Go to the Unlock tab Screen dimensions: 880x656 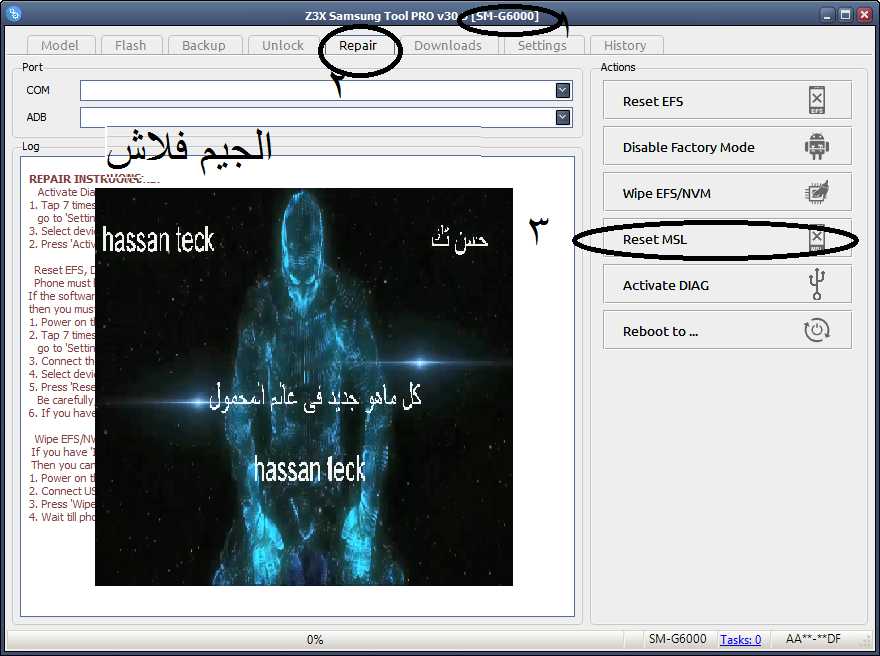[283, 45]
